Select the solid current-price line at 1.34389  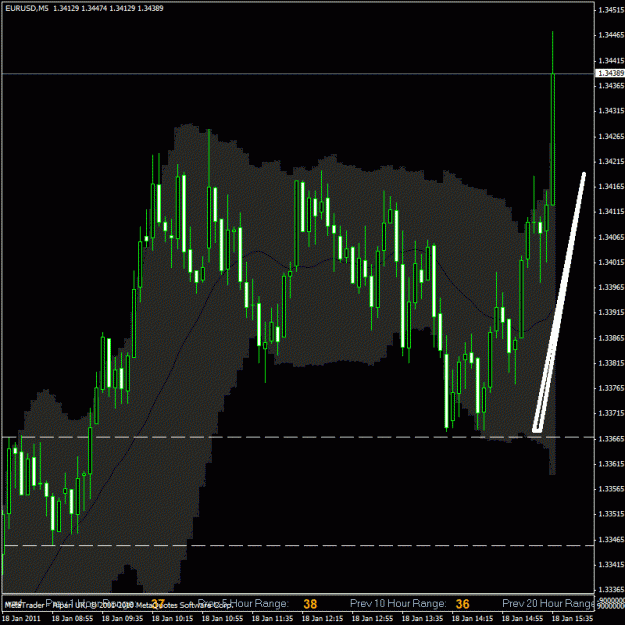[x=298, y=73]
